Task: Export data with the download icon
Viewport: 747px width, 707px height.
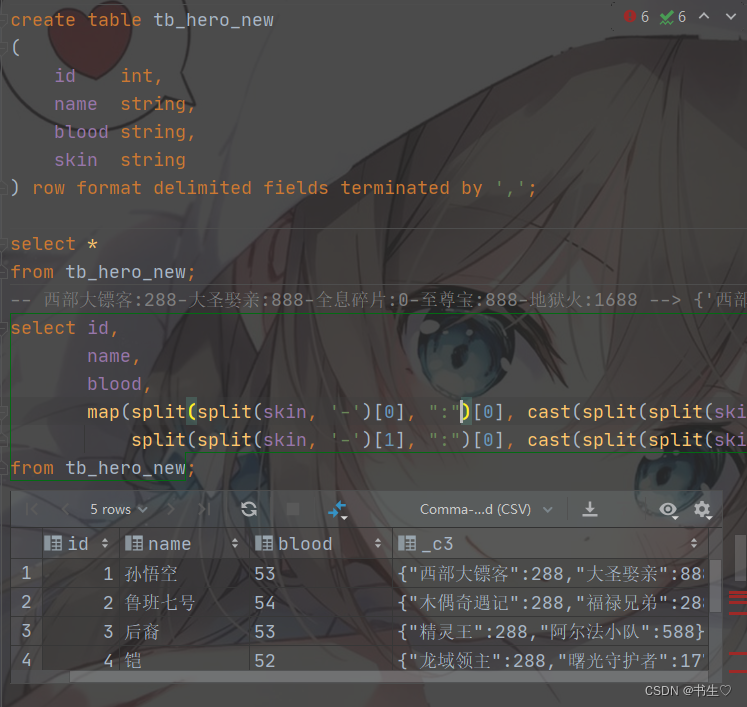Action: tap(590, 509)
